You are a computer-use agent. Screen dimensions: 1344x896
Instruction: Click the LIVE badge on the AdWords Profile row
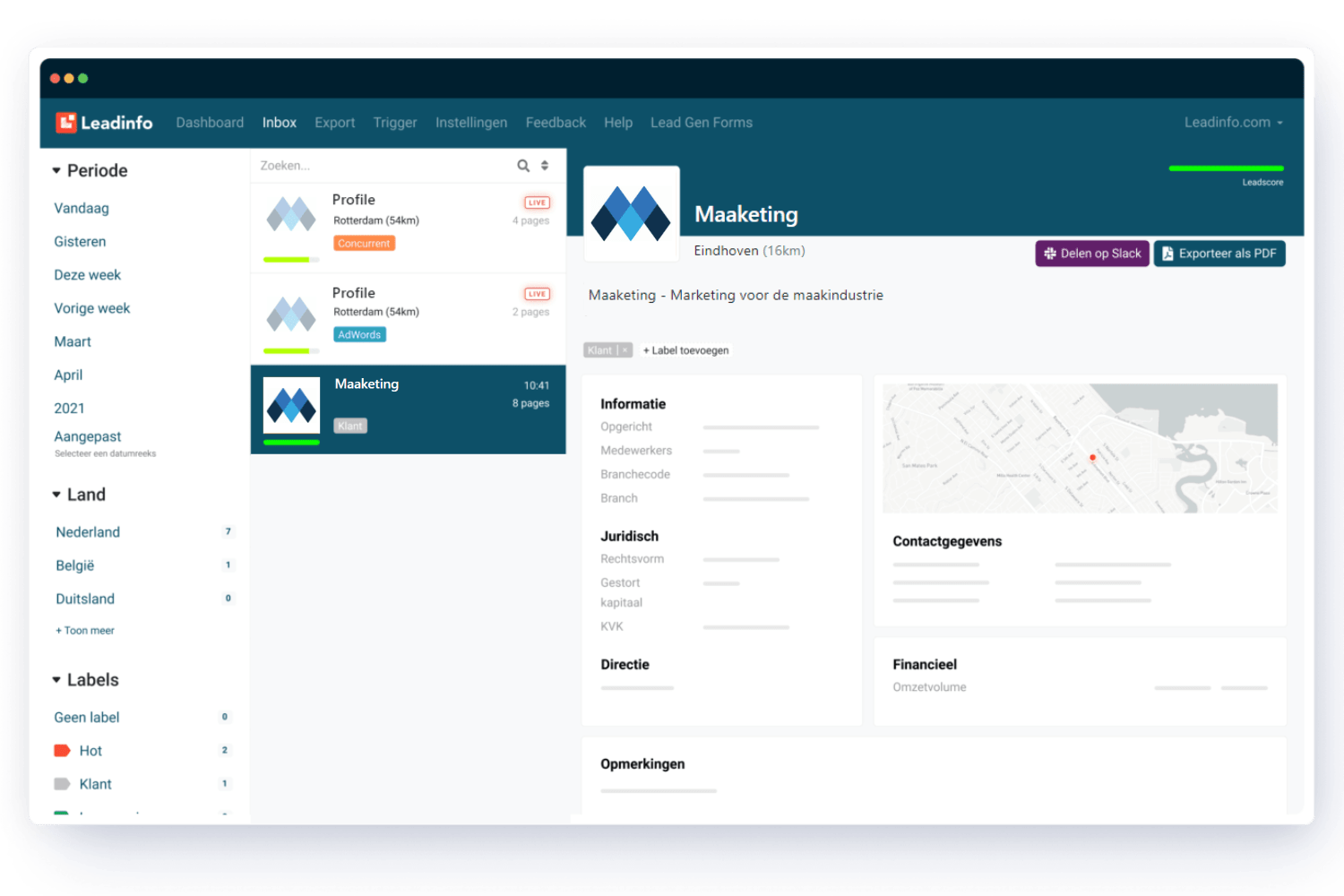click(x=537, y=294)
